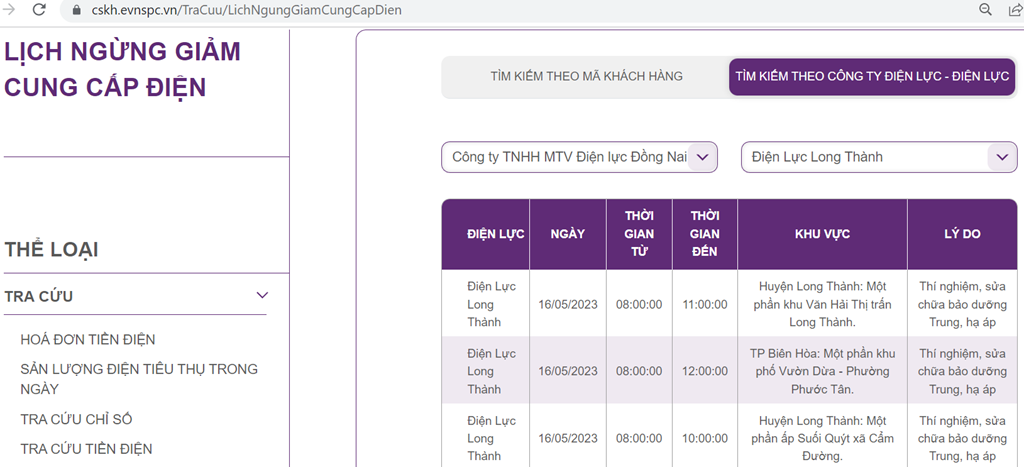This screenshot has height=467, width=1024.
Task: Open the Công ty TNHH MTV Điện lực Đồng Nai dropdown
Action: pyautogui.click(x=579, y=157)
